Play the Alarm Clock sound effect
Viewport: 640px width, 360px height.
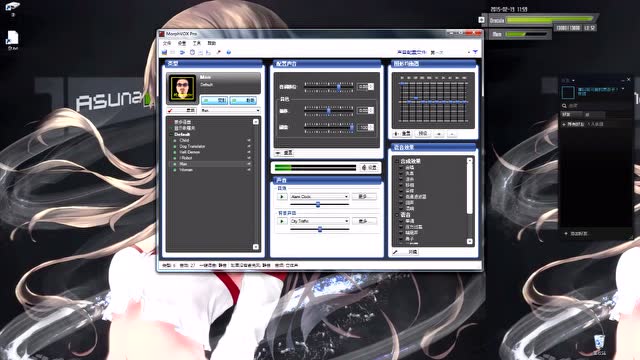[282, 197]
